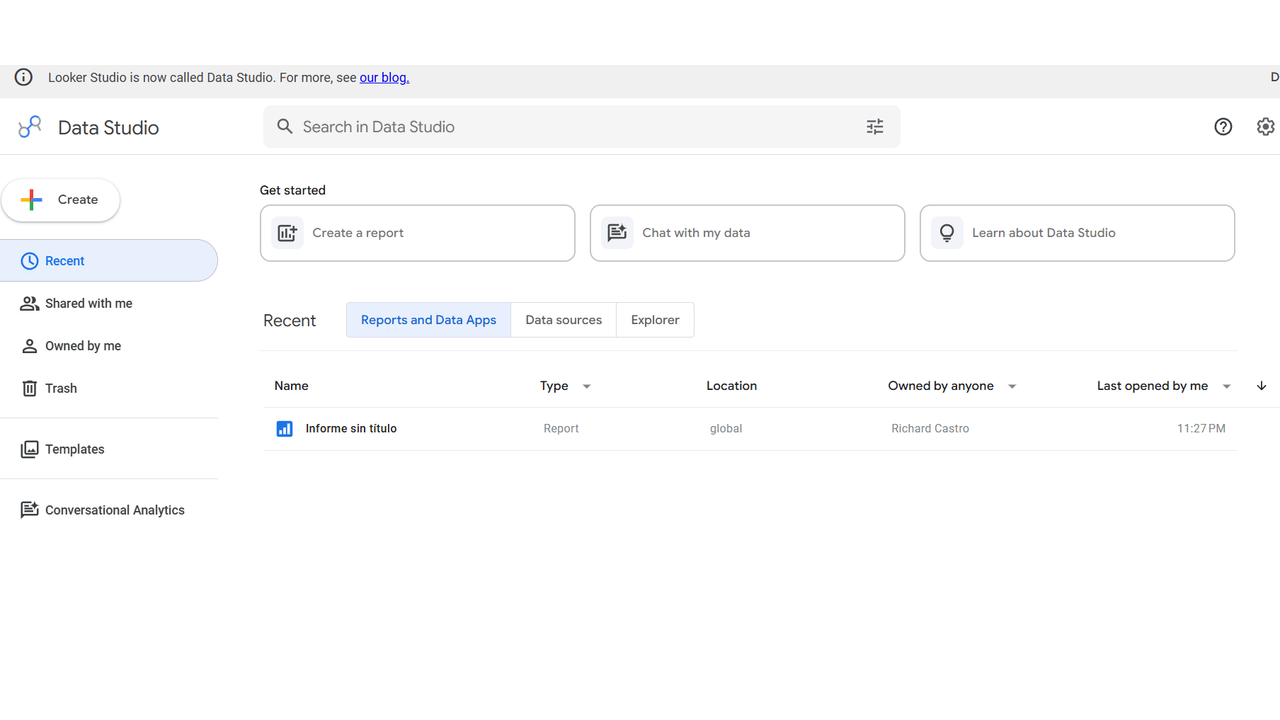The image size is (1280, 720).
Task: Expand the Type column filter dropdown
Action: click(587, 387)
